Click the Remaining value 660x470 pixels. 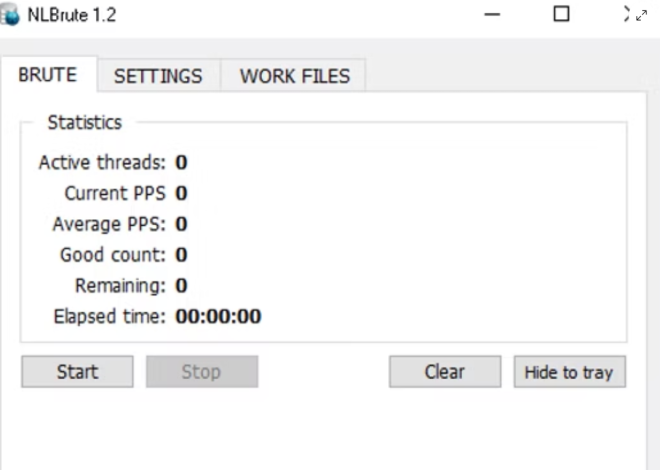(182, 286)
